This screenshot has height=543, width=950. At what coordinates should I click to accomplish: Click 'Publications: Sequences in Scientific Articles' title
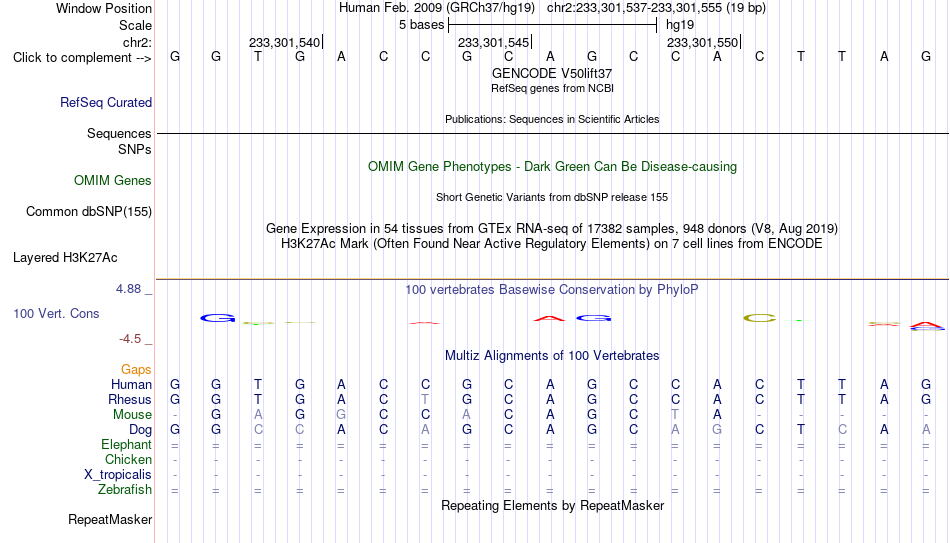552,119
